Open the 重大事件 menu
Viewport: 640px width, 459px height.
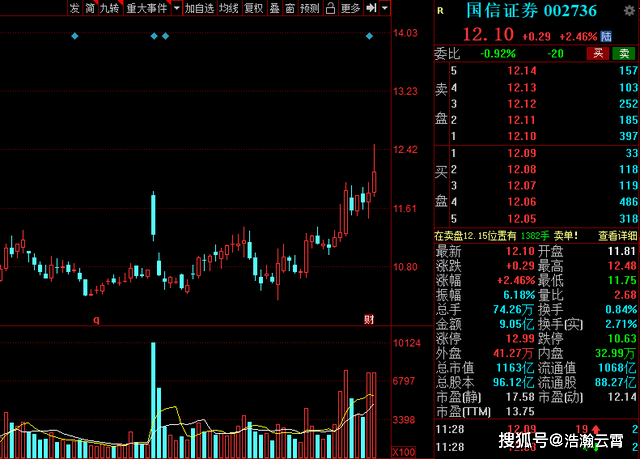pos(147,8)
